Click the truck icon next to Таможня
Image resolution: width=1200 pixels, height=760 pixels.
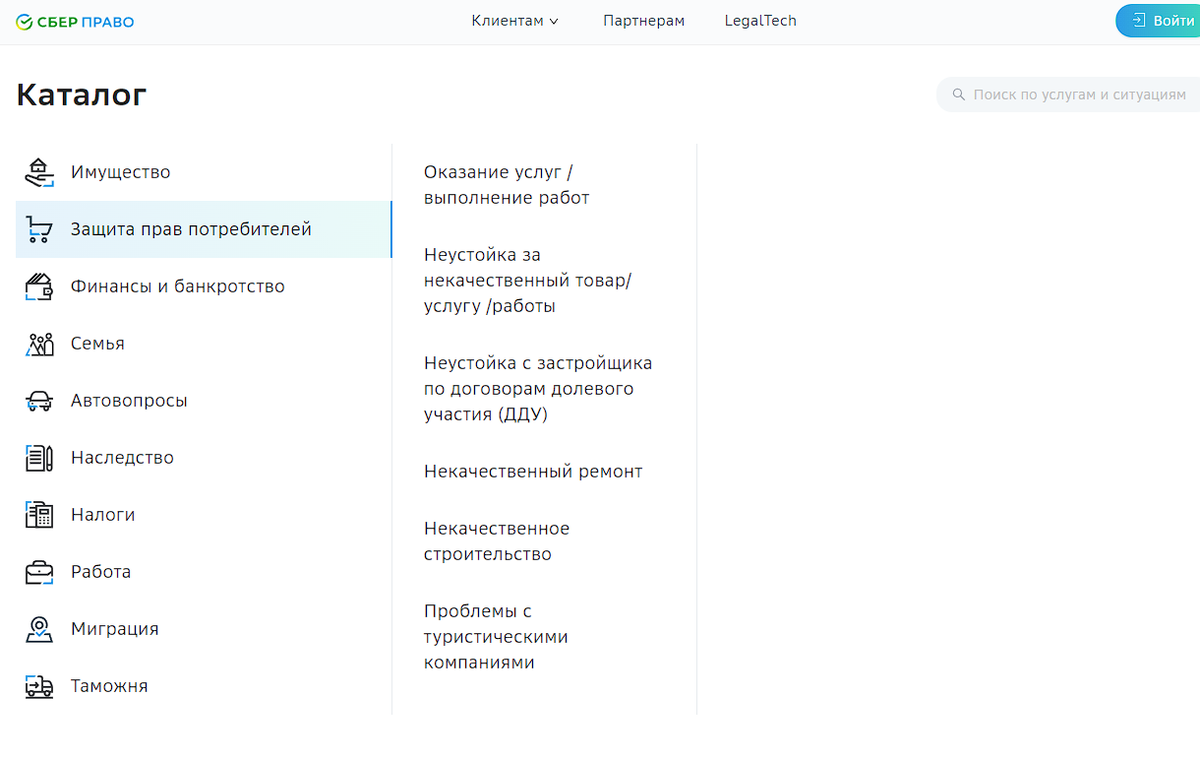click(39, 685)
